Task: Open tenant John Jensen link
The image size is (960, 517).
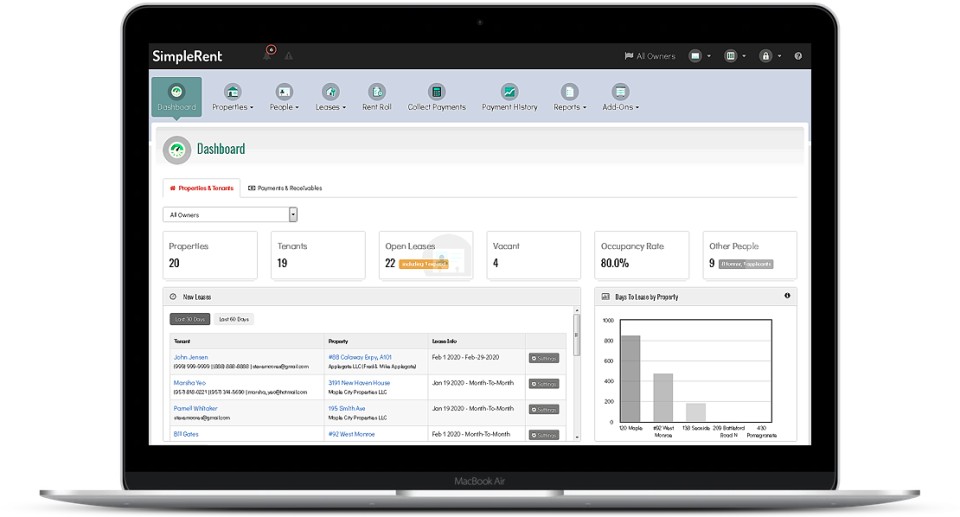Action: pyautogui.click(x=190, y=357)
